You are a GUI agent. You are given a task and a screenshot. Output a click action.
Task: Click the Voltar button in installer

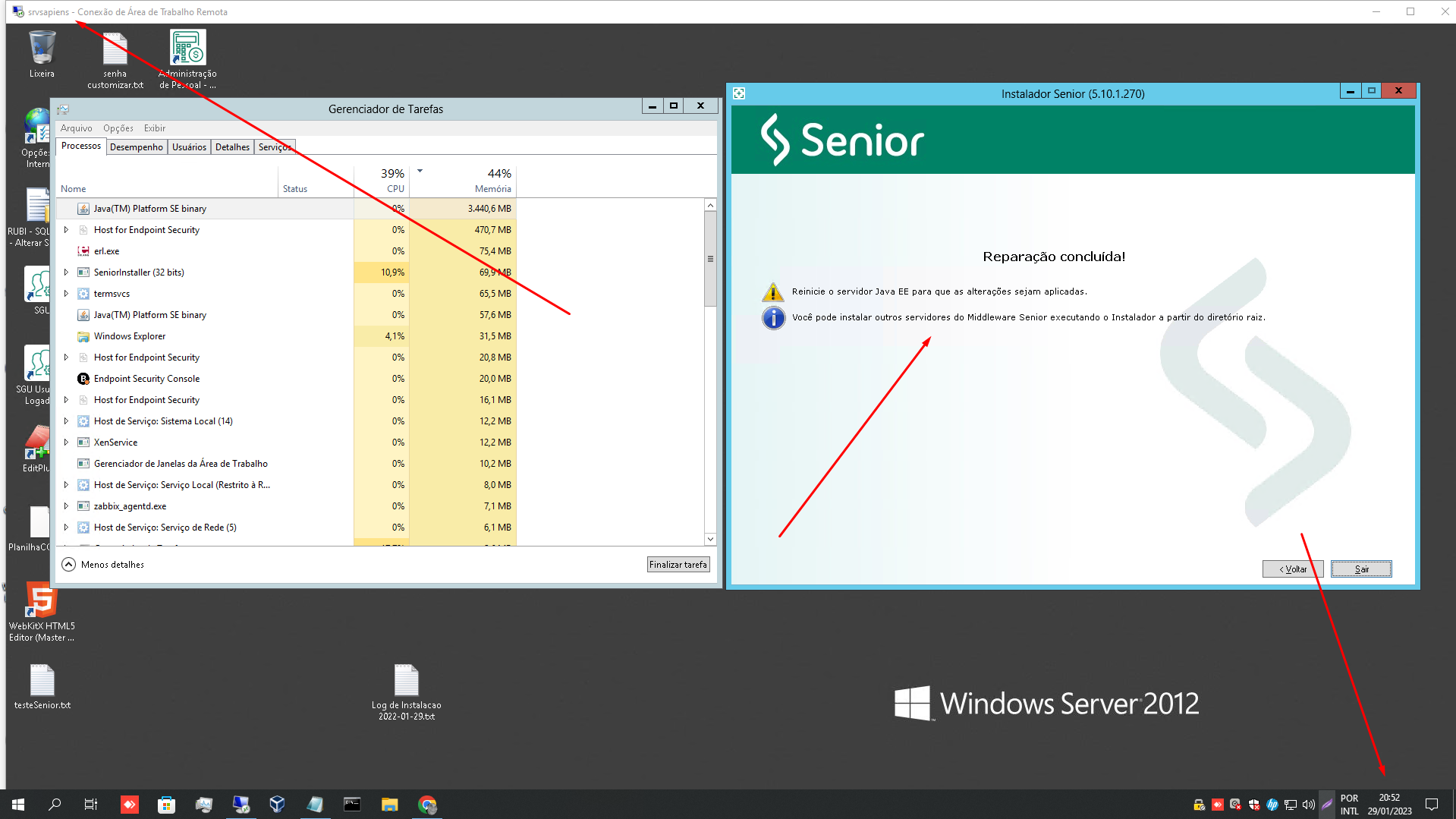point(1293,569)
